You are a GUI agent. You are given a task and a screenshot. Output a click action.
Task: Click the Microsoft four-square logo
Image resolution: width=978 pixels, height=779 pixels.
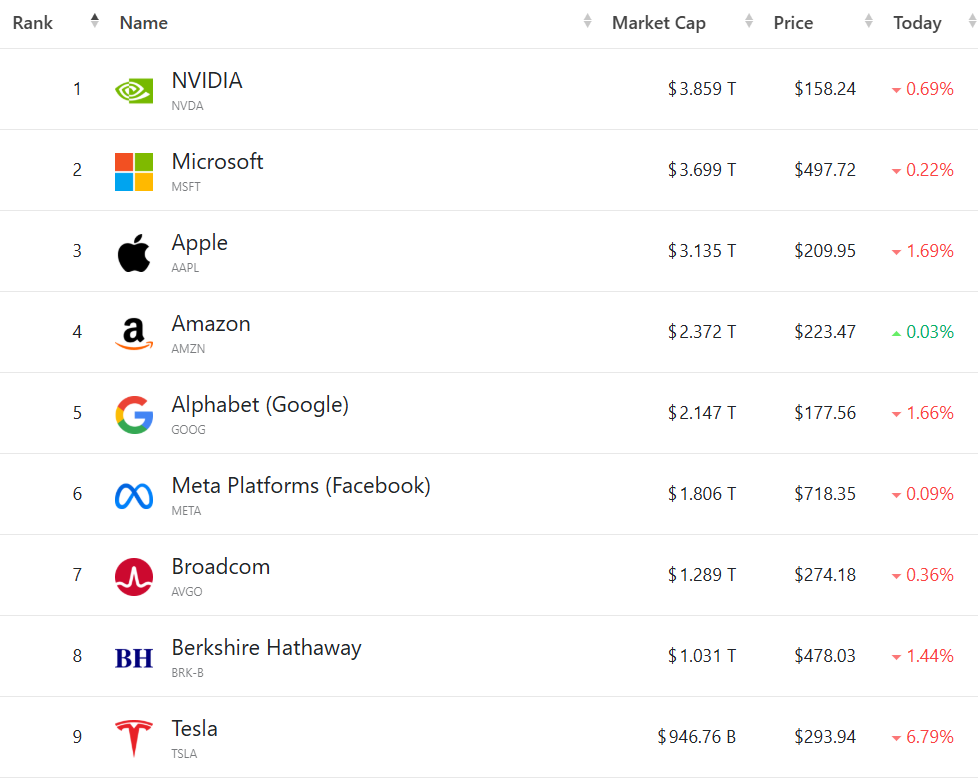point(134,171)
